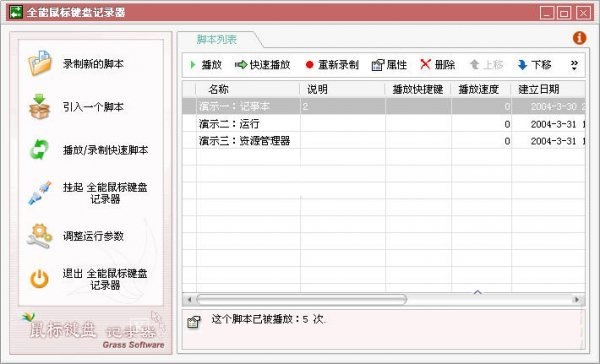Move script down with 下移

tap(535, 65)
